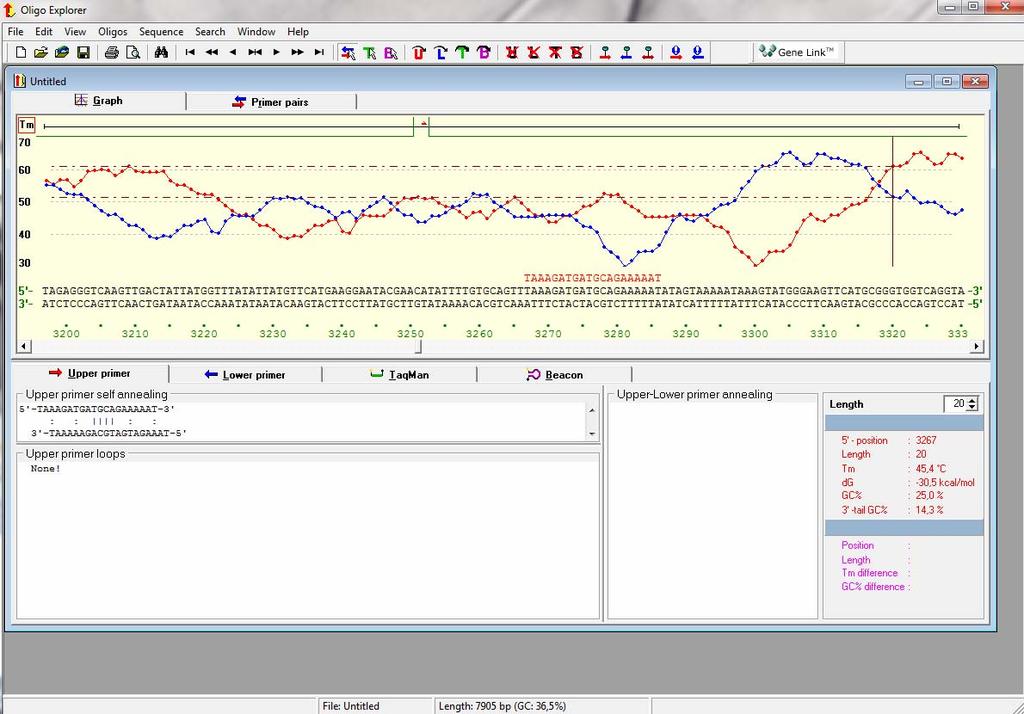Open the Search menu
Viewport: 1024px width, 714px height.
(x=210, y=31)
